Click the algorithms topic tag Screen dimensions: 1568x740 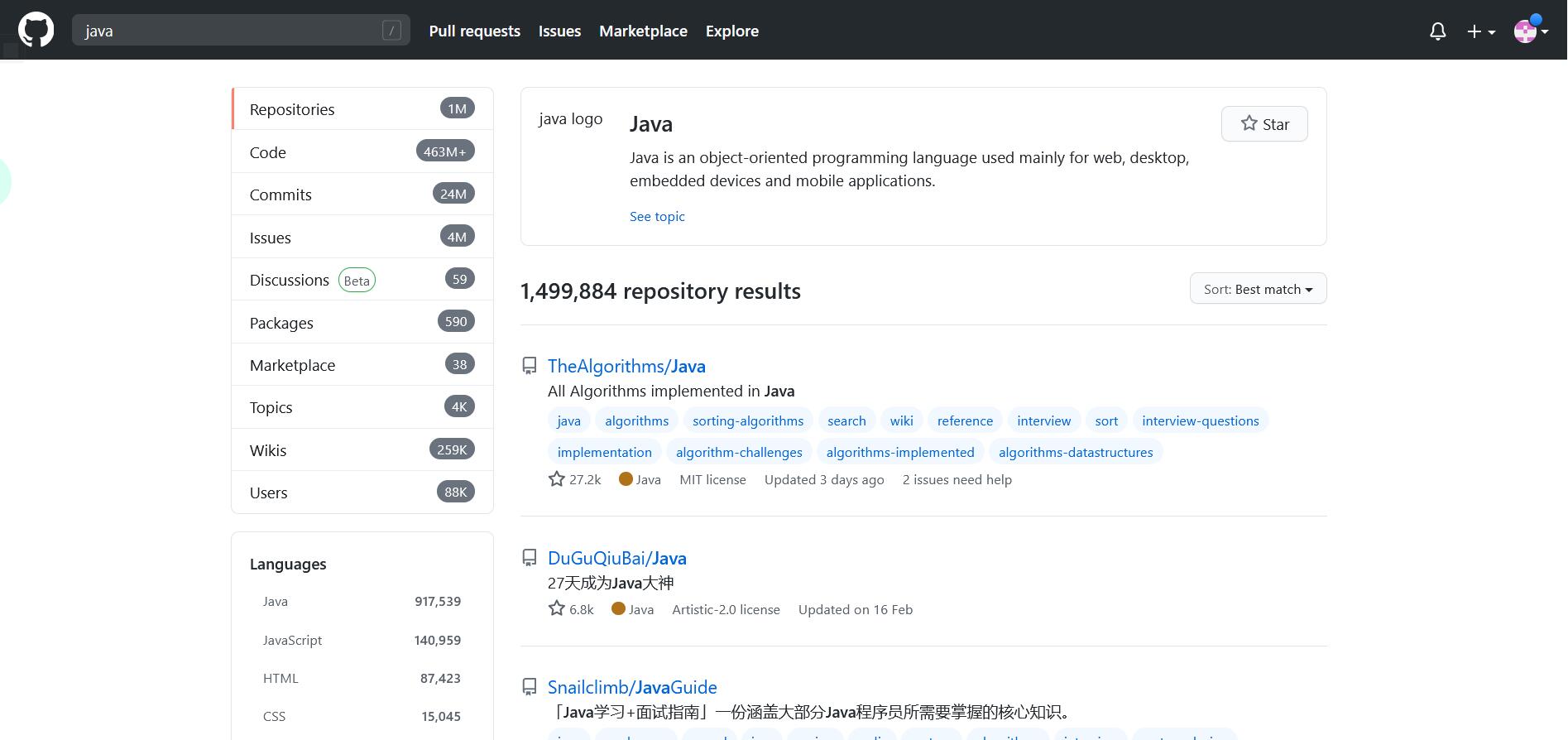(636, 420)
